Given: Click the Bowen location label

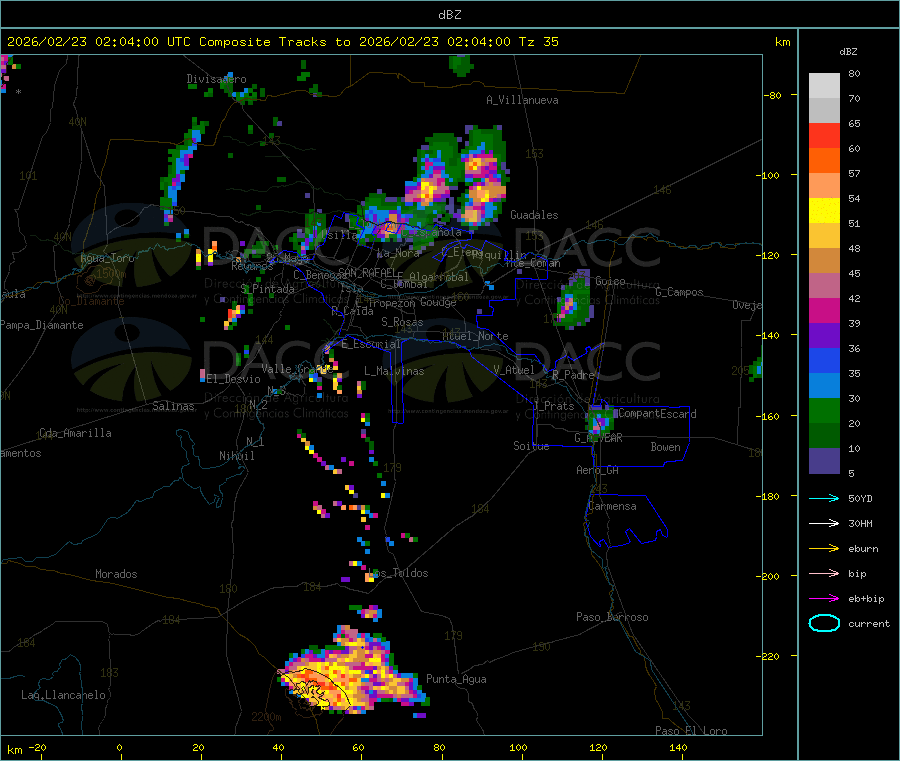Looking at the screenshot, I should [665, 447].
